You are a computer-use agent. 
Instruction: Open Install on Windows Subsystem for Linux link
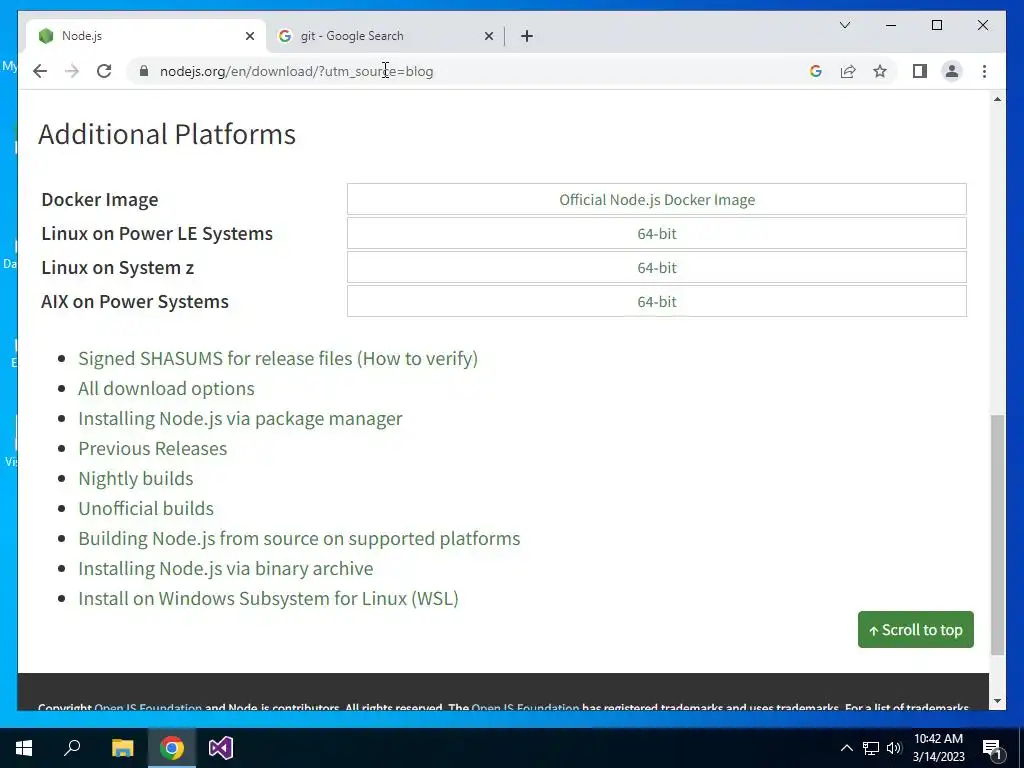(x=268, y=598)
